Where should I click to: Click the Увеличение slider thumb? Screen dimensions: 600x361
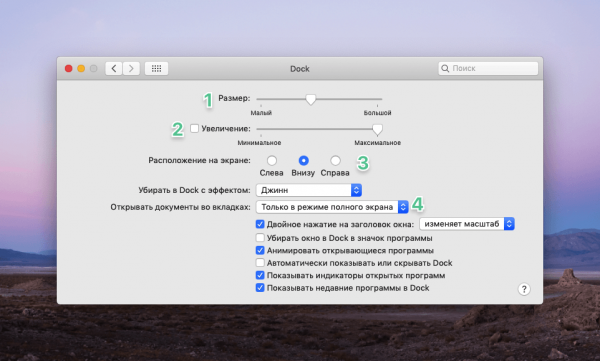[x=377, y=130]
